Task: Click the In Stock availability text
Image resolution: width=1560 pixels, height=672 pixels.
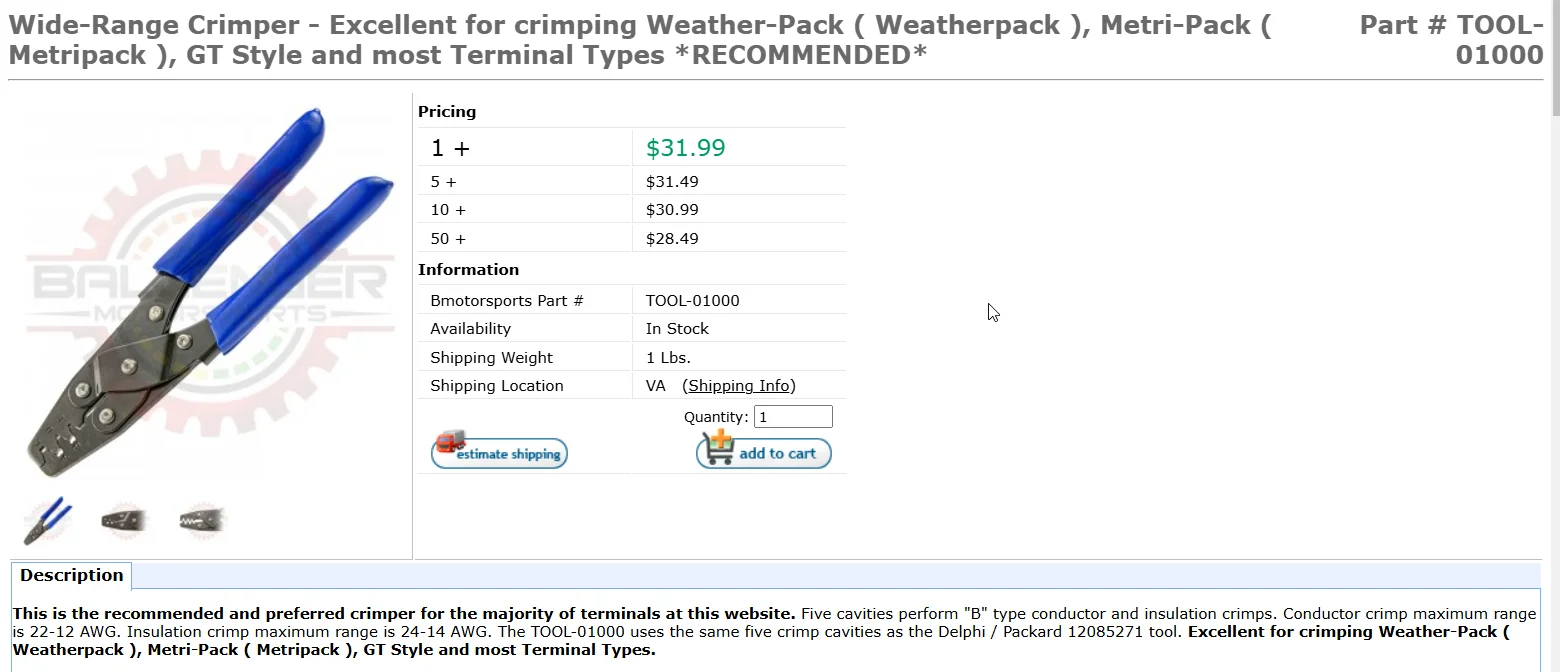Action: (x=677, y=329)
